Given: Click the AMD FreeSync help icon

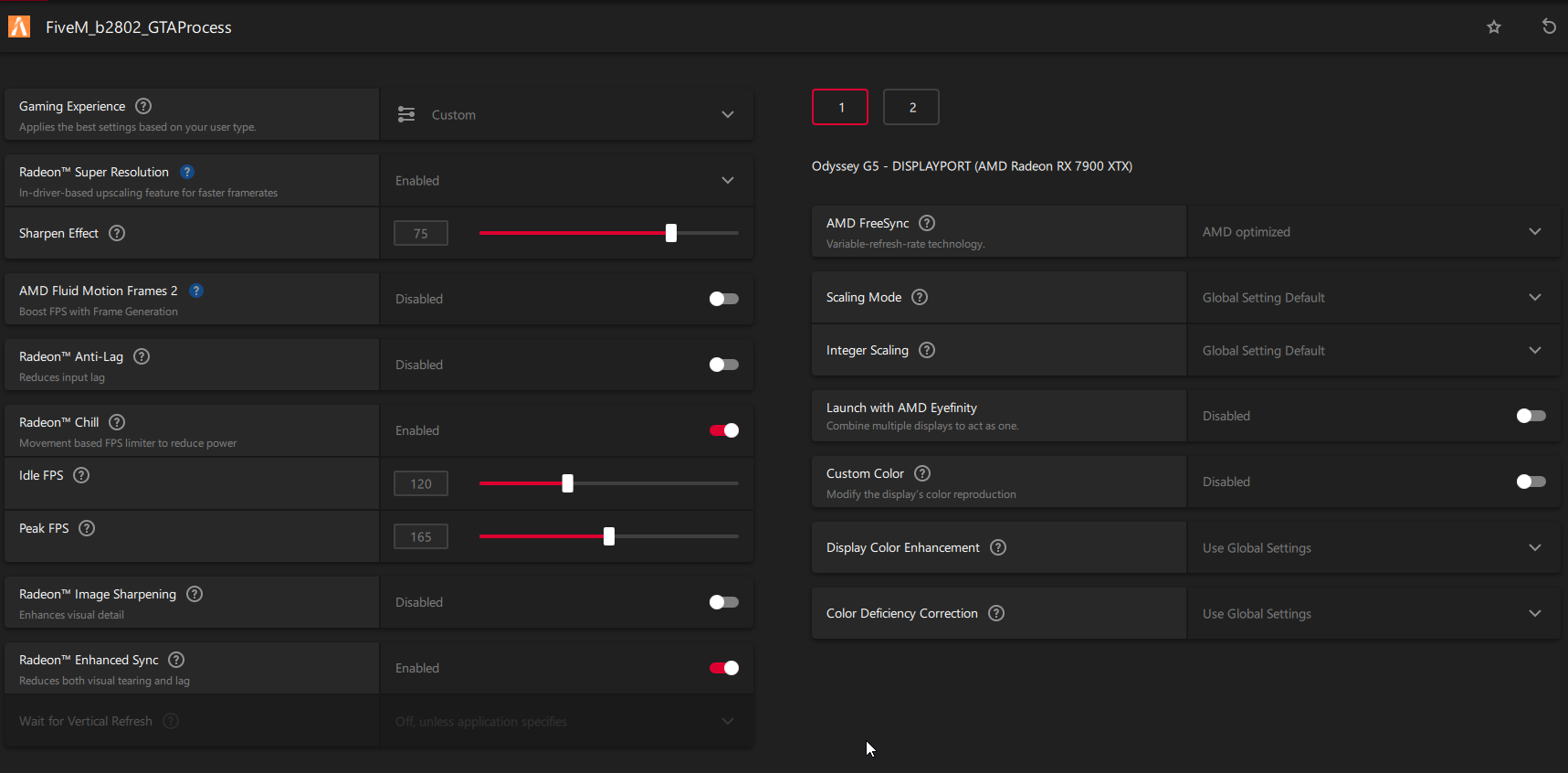Looking at the screenshot, I should [927, 223].
